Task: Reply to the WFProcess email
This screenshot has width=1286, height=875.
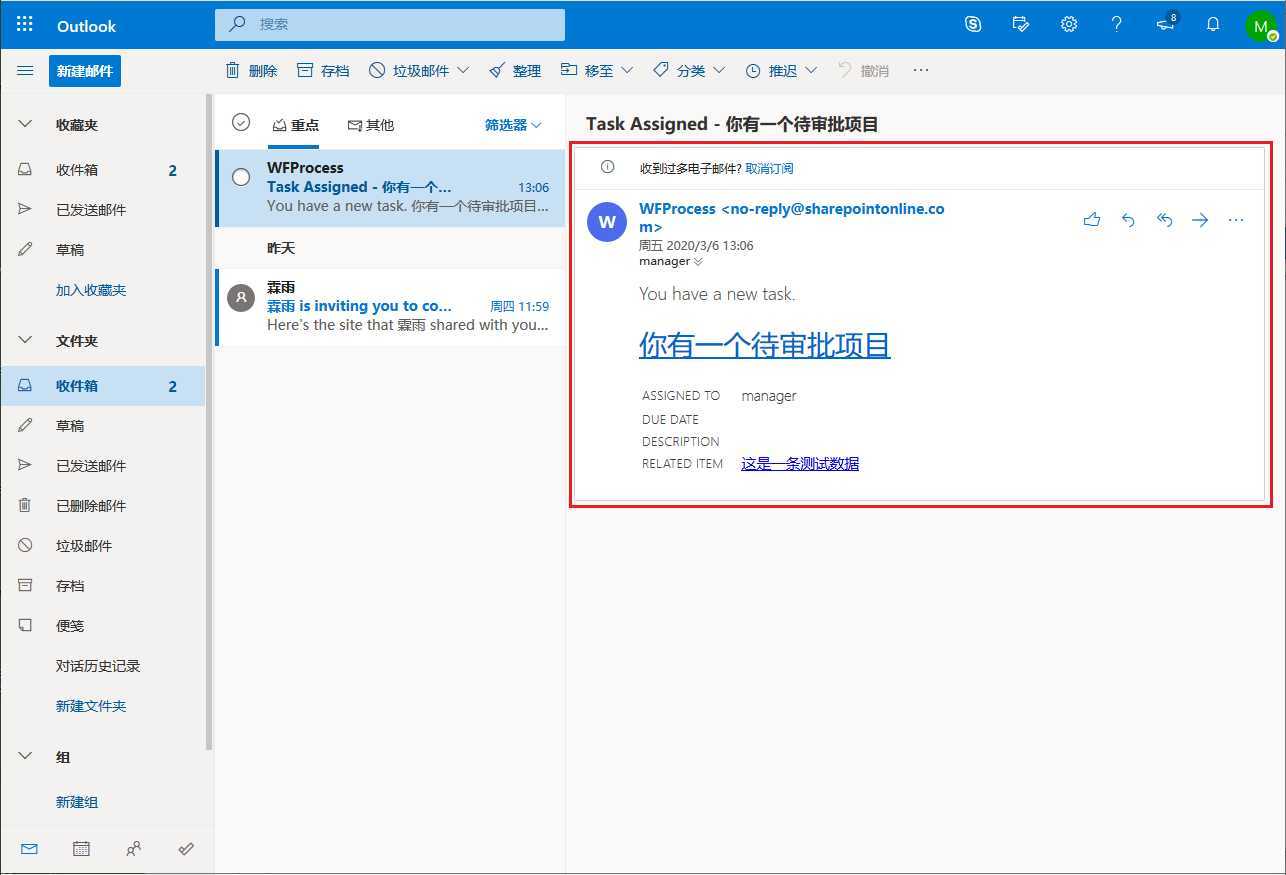Action: tap(1128, 220)
